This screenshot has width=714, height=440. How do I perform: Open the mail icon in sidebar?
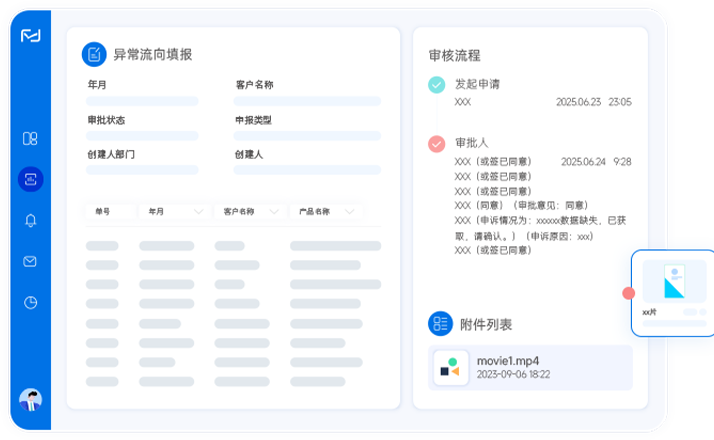click(30, 261)
